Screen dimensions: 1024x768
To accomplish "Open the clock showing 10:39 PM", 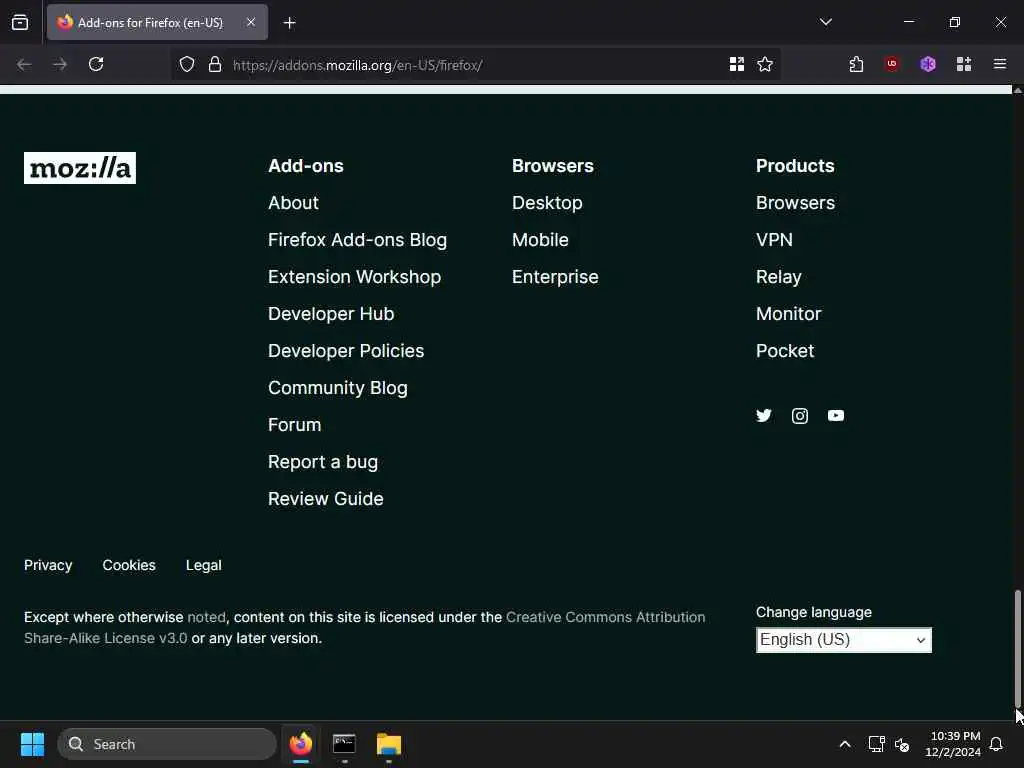I will (x=953, y=744).
